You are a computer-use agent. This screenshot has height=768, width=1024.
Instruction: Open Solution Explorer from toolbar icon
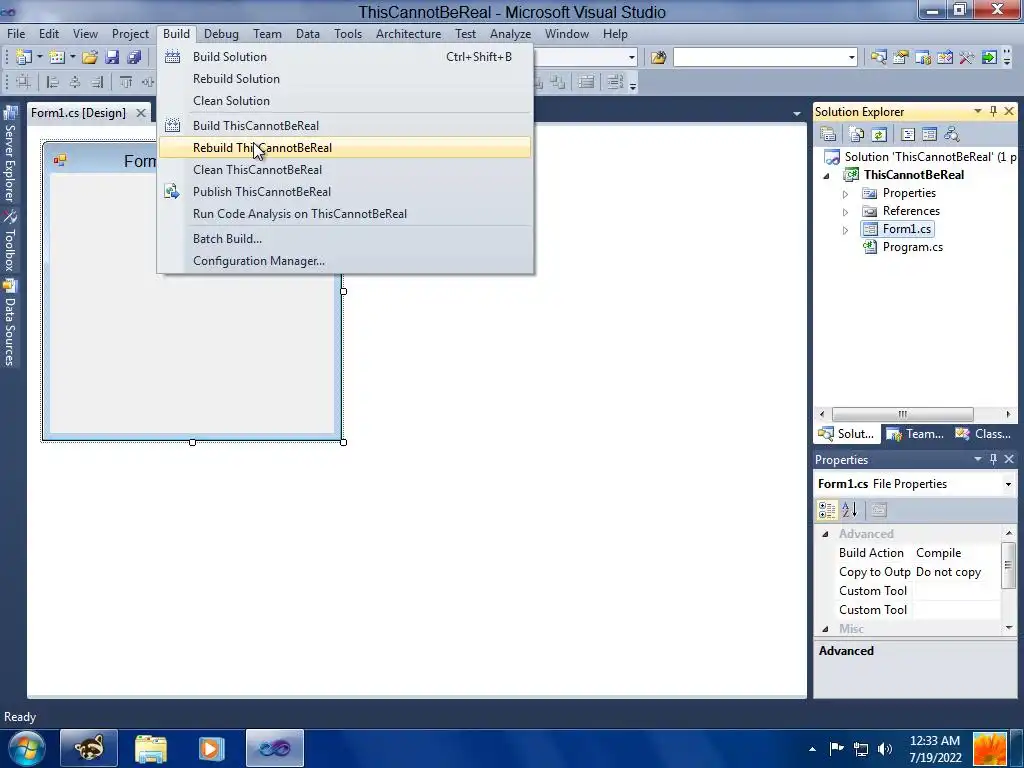pos(878,57)
